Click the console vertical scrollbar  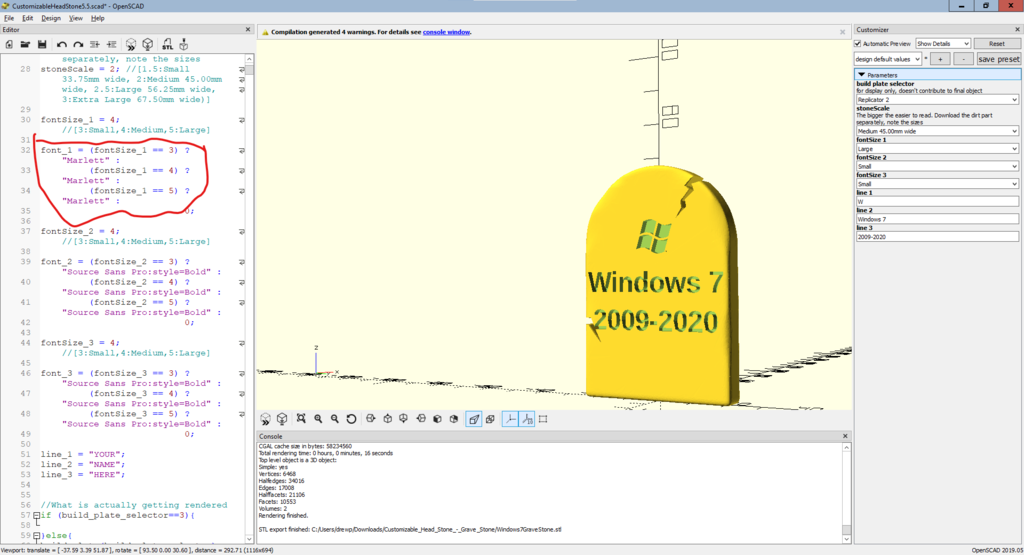[x=846, y=493]
